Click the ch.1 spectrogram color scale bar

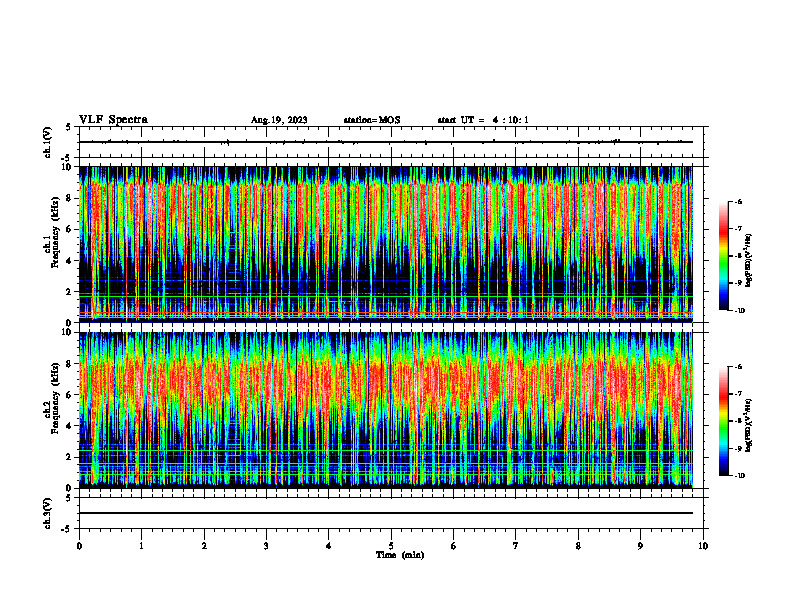724,256
